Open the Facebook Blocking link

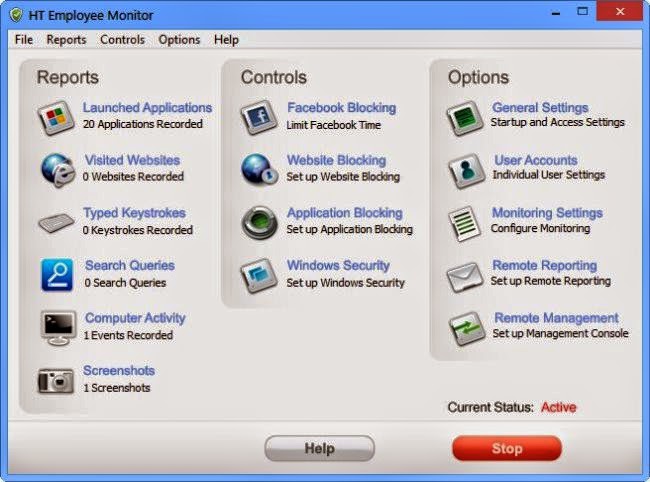click(x=342, y=107)
